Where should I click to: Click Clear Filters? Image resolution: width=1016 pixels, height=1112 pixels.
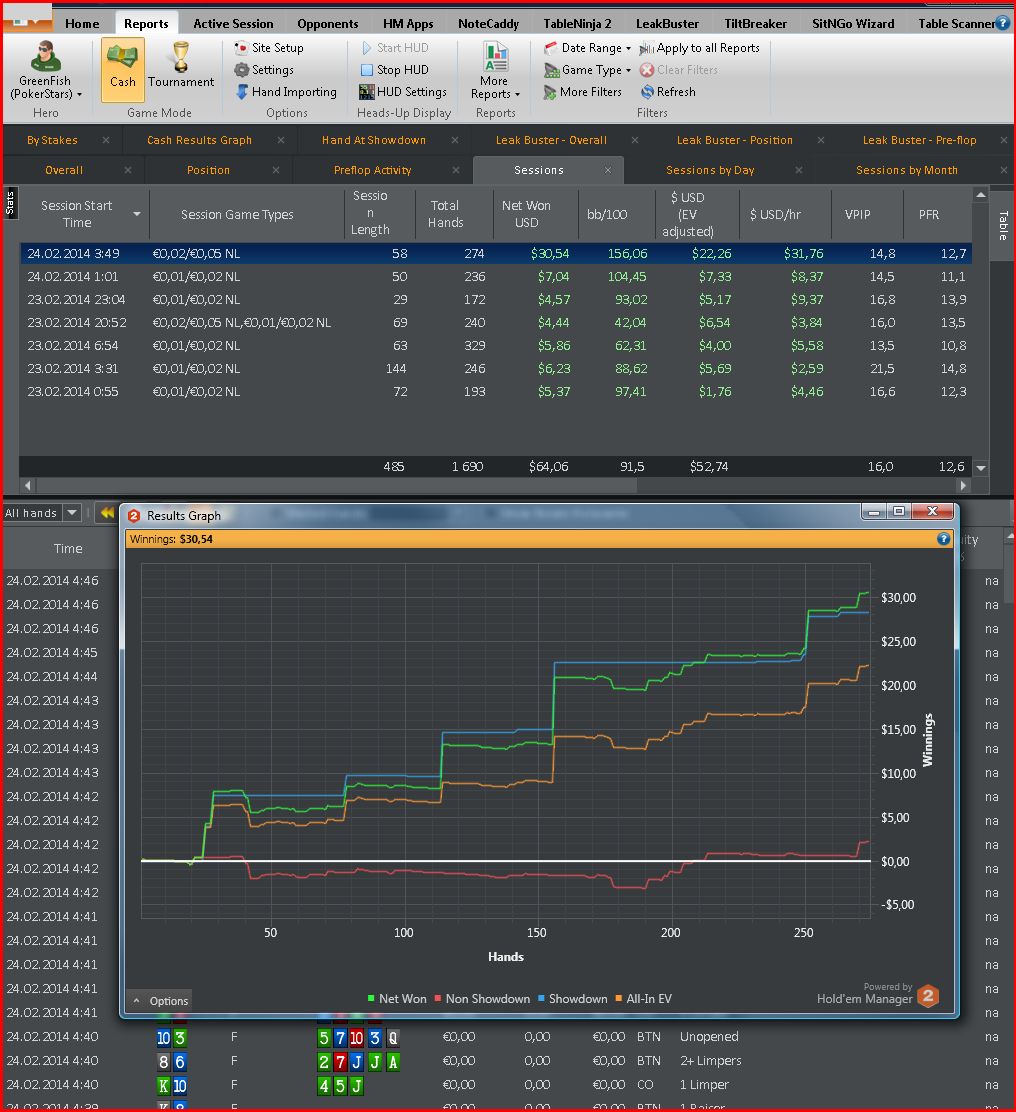click(x=679, y=70)
